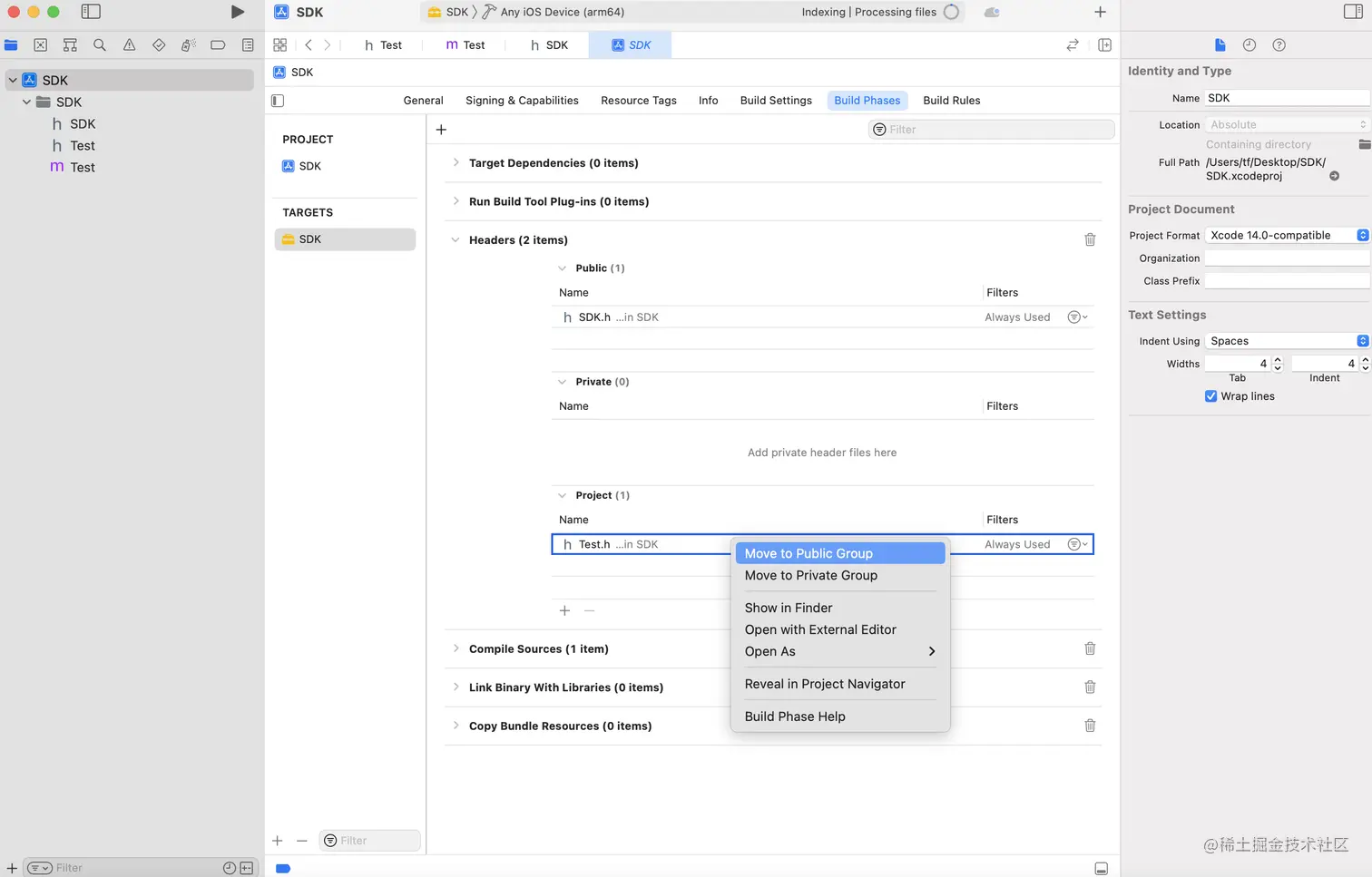Show the file inspector
This screenshot has height=877, width=1372.
tap(1220, 45)
